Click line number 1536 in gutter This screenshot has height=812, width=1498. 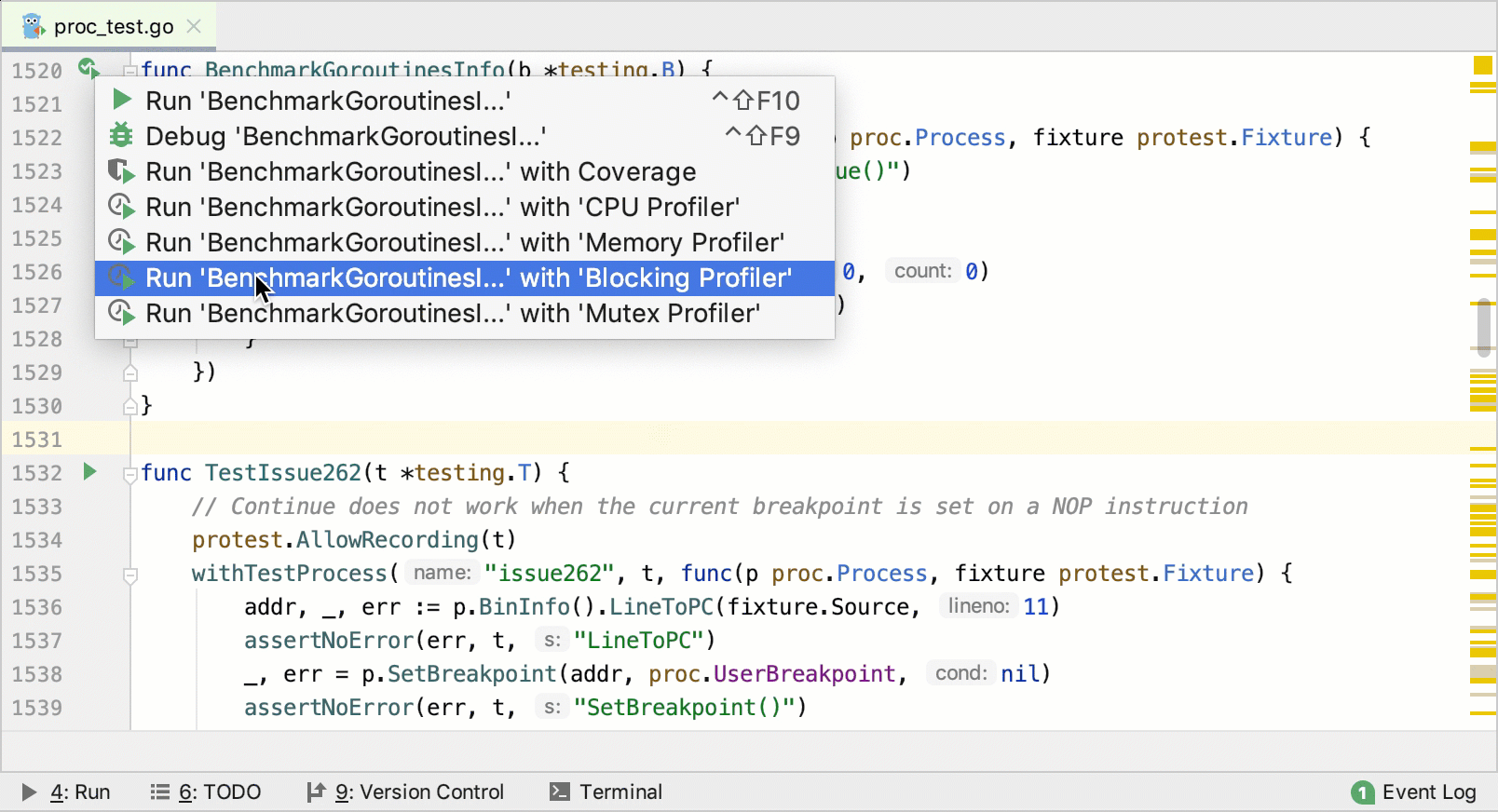coord(37,606)
